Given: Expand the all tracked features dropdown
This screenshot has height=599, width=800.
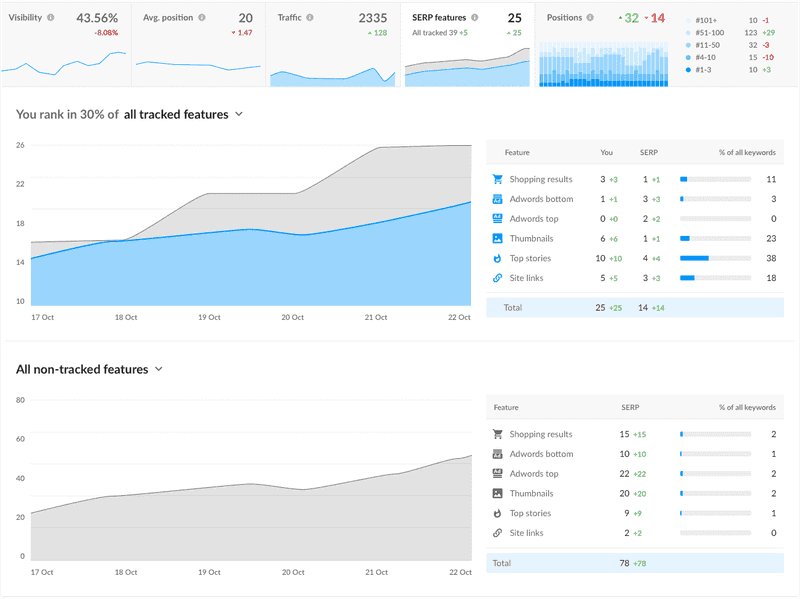Looking at the screenshot, I should [238, 114].
